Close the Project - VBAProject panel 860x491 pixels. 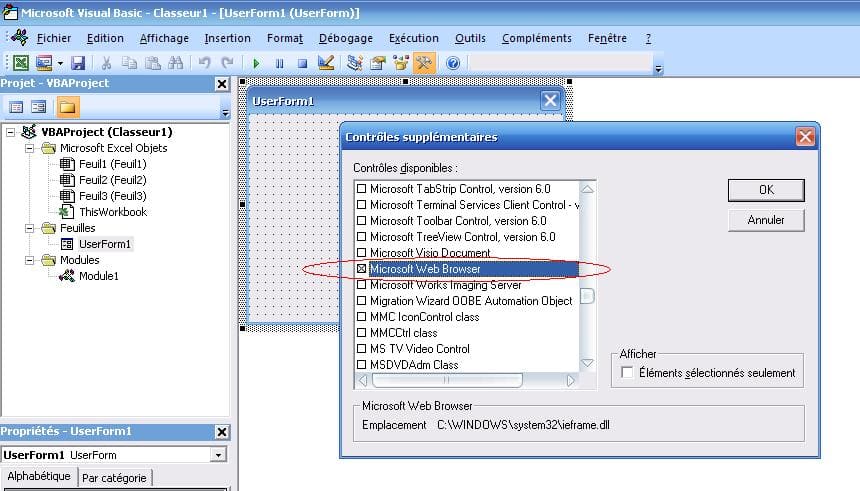[222, 84]
